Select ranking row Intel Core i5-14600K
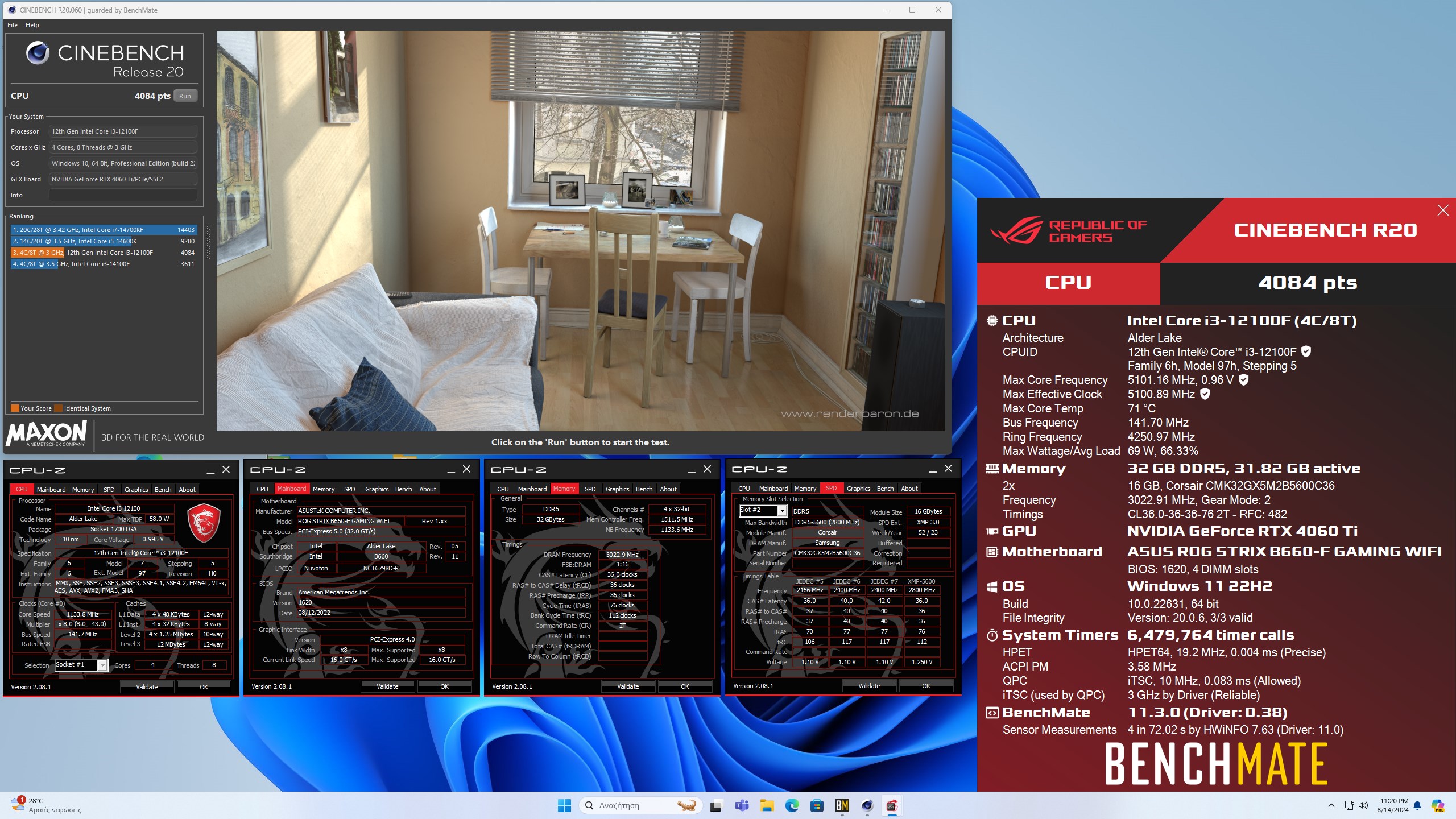This screenshot has width=1456, height=819. 104,241
